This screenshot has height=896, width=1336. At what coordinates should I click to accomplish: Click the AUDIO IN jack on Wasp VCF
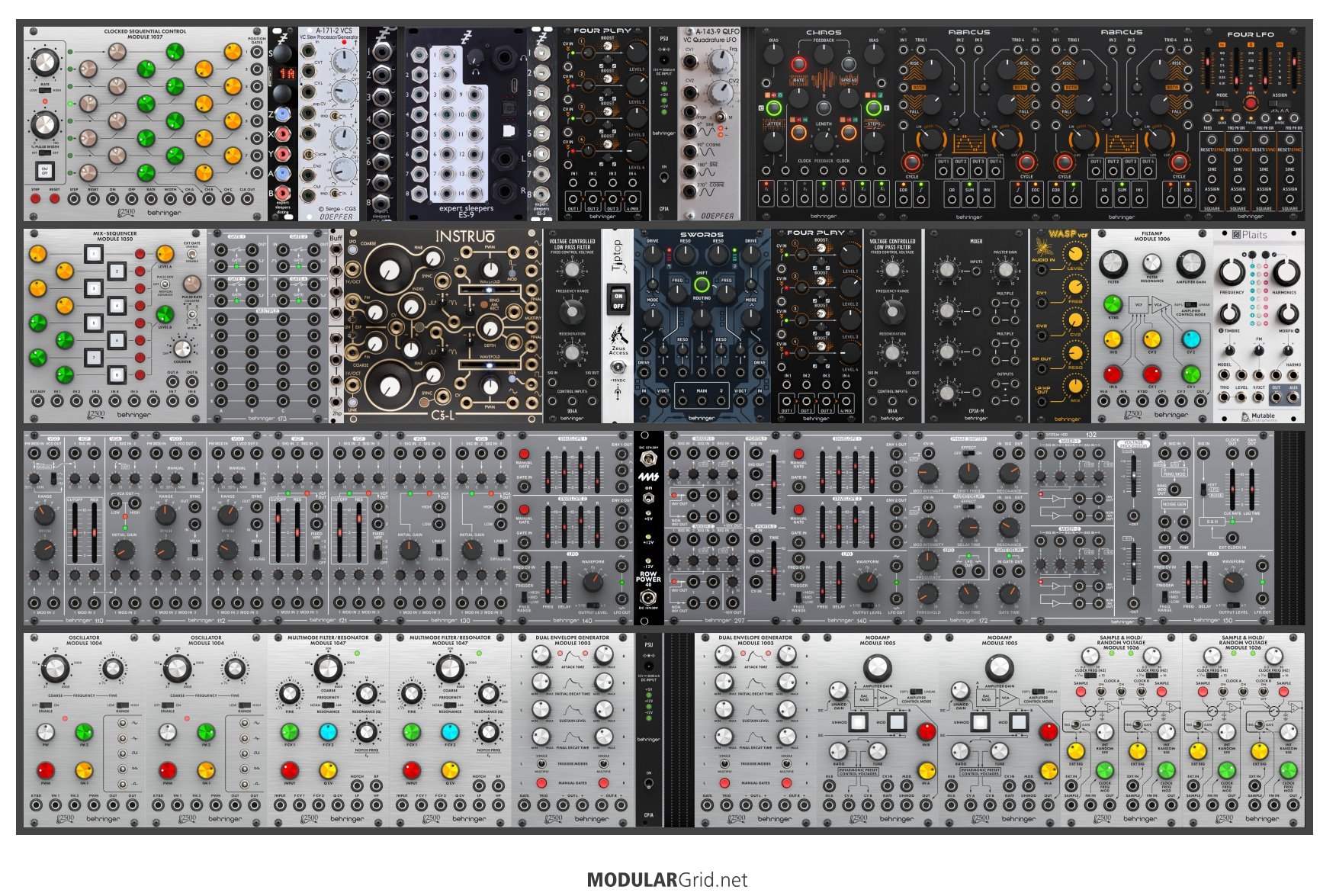(1042, 271)
